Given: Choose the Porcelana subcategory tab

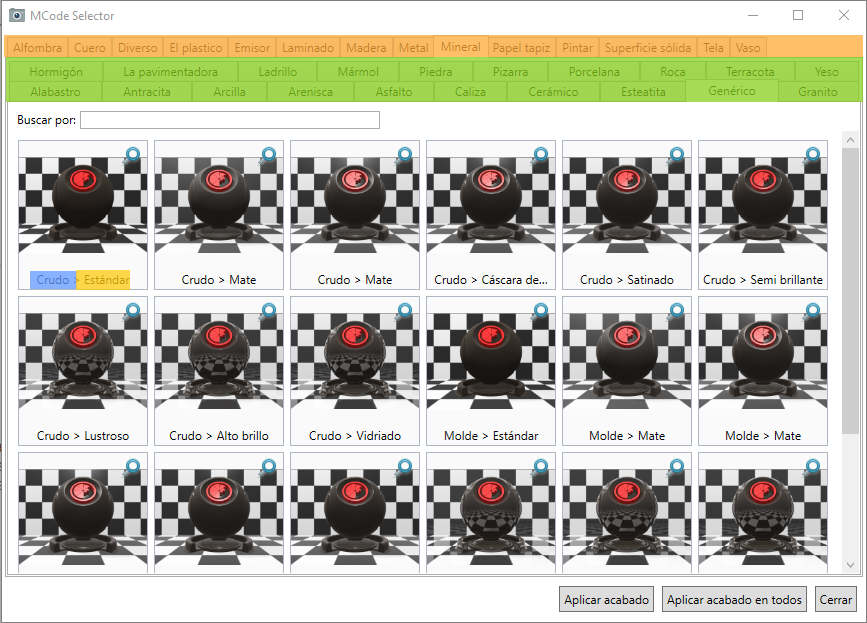Looking at the screenshot, I should tap(594, 72).
